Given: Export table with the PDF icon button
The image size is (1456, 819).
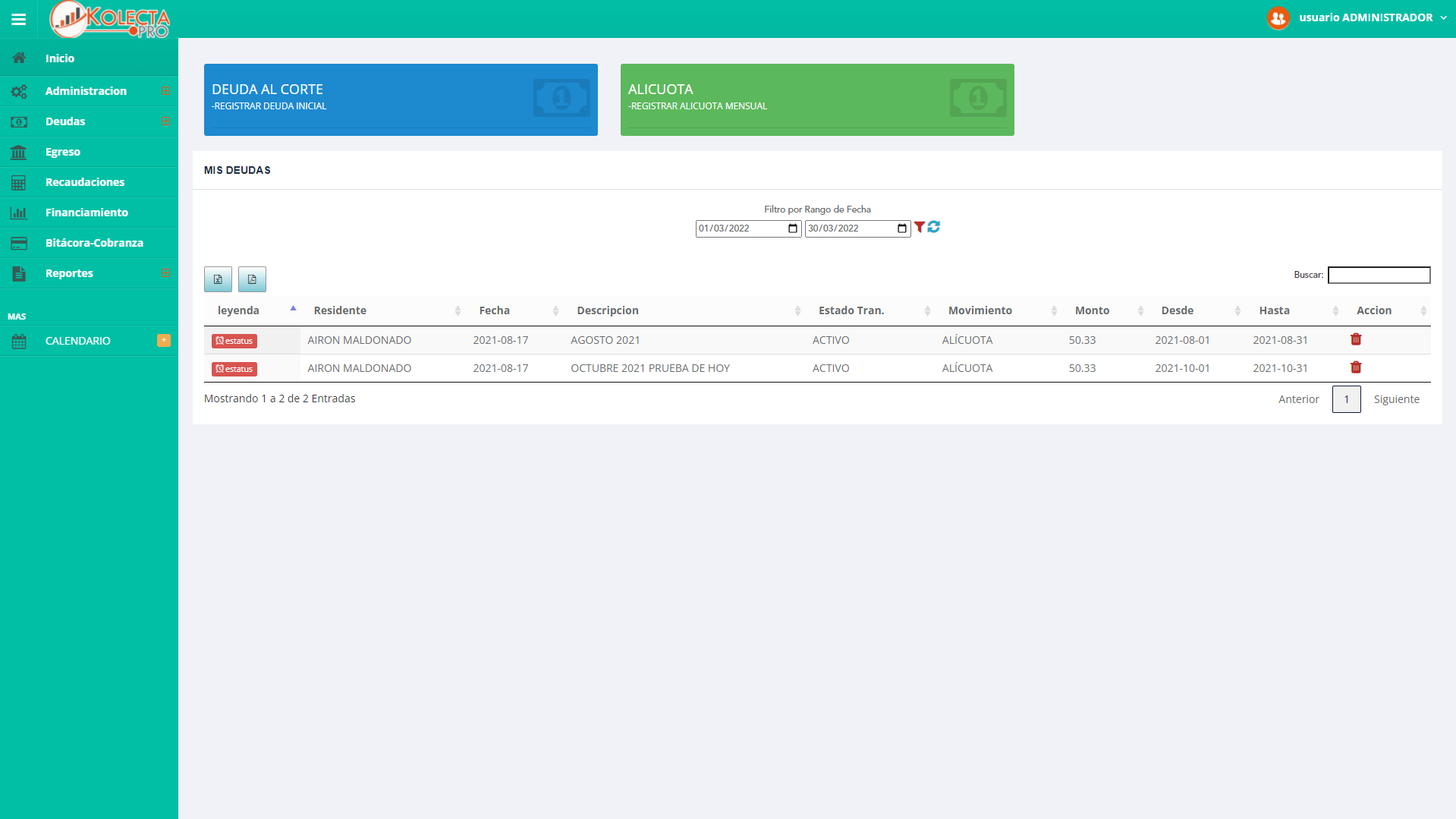Looking at the screenshot, I should click(252, 279).
